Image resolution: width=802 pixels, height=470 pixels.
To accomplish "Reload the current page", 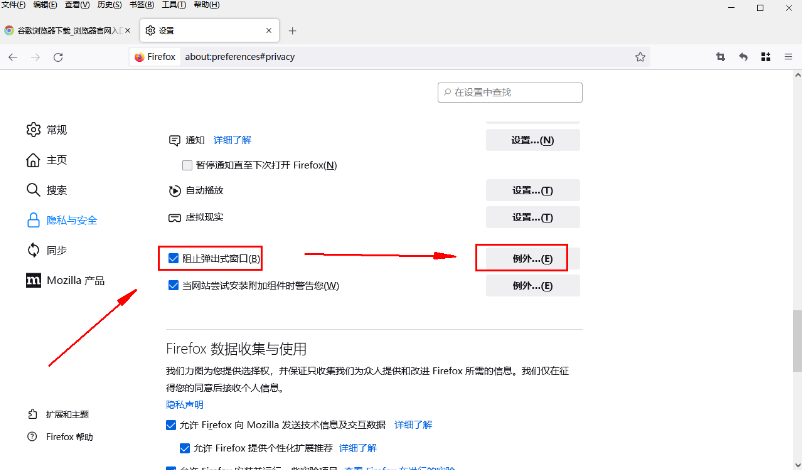I will pos(58,57).
